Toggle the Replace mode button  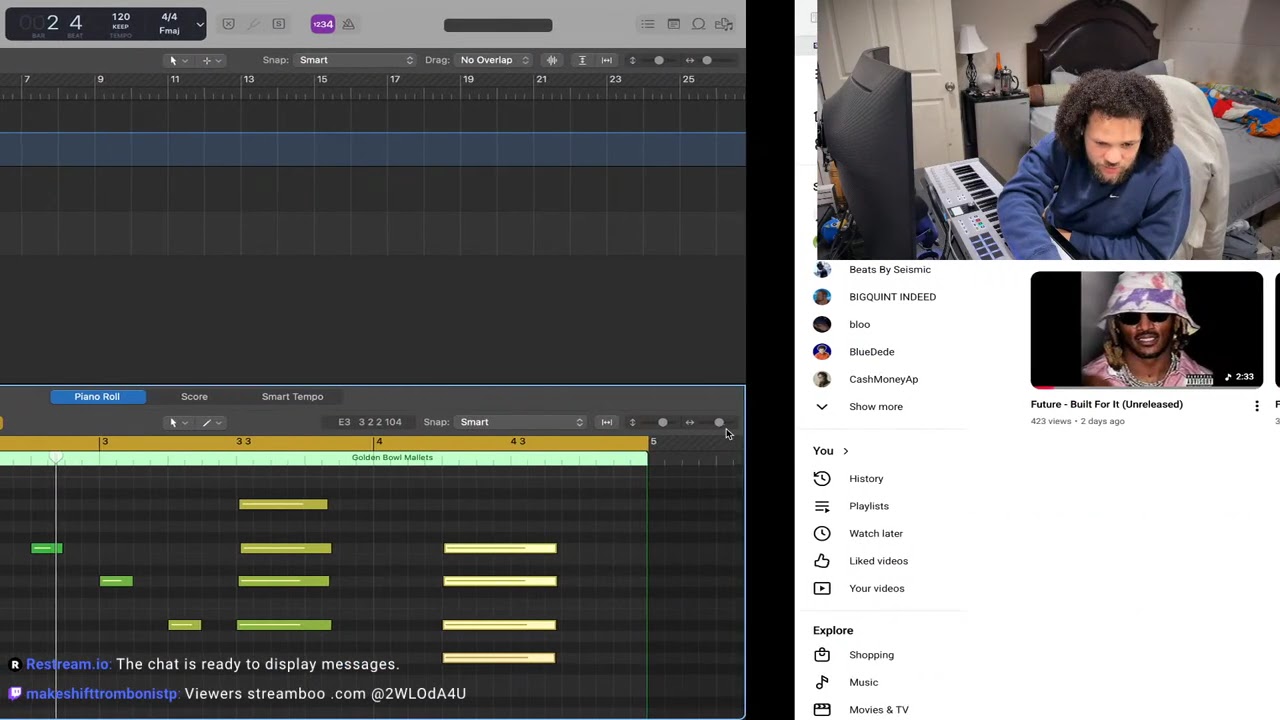(228, 24)
